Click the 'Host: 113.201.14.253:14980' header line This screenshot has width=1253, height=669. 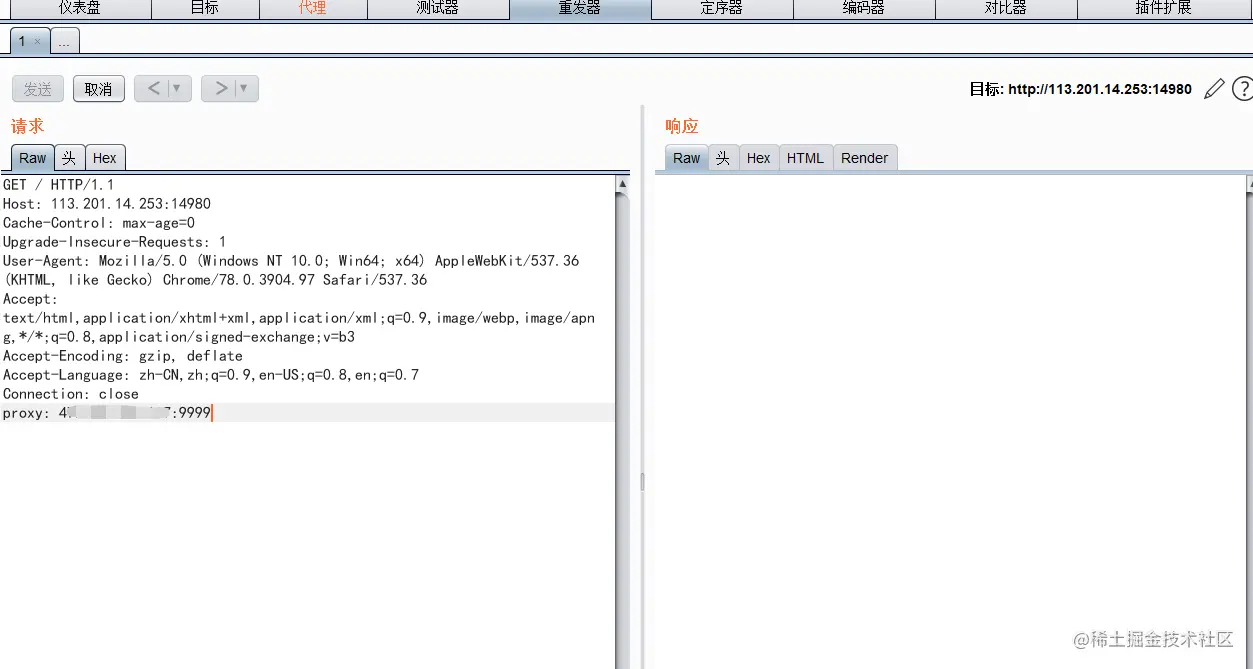(106, 204)
